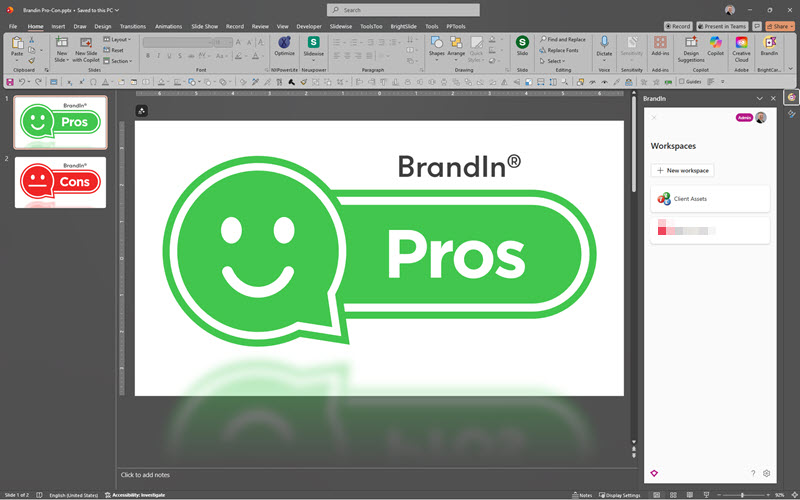This screenshot has width=800, height=500.
Task: Click the Optimize icon in NXPowerLite group
Action: pos(285,45)
